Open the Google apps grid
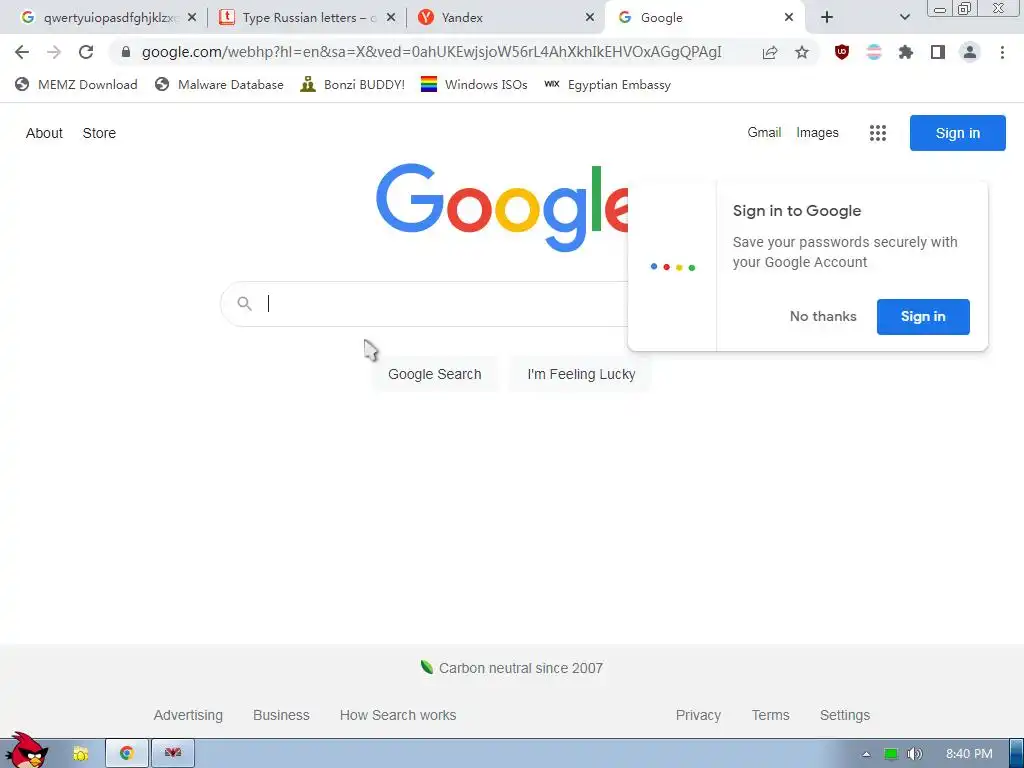Viewport: 1024px width, 768px height. 878,133
